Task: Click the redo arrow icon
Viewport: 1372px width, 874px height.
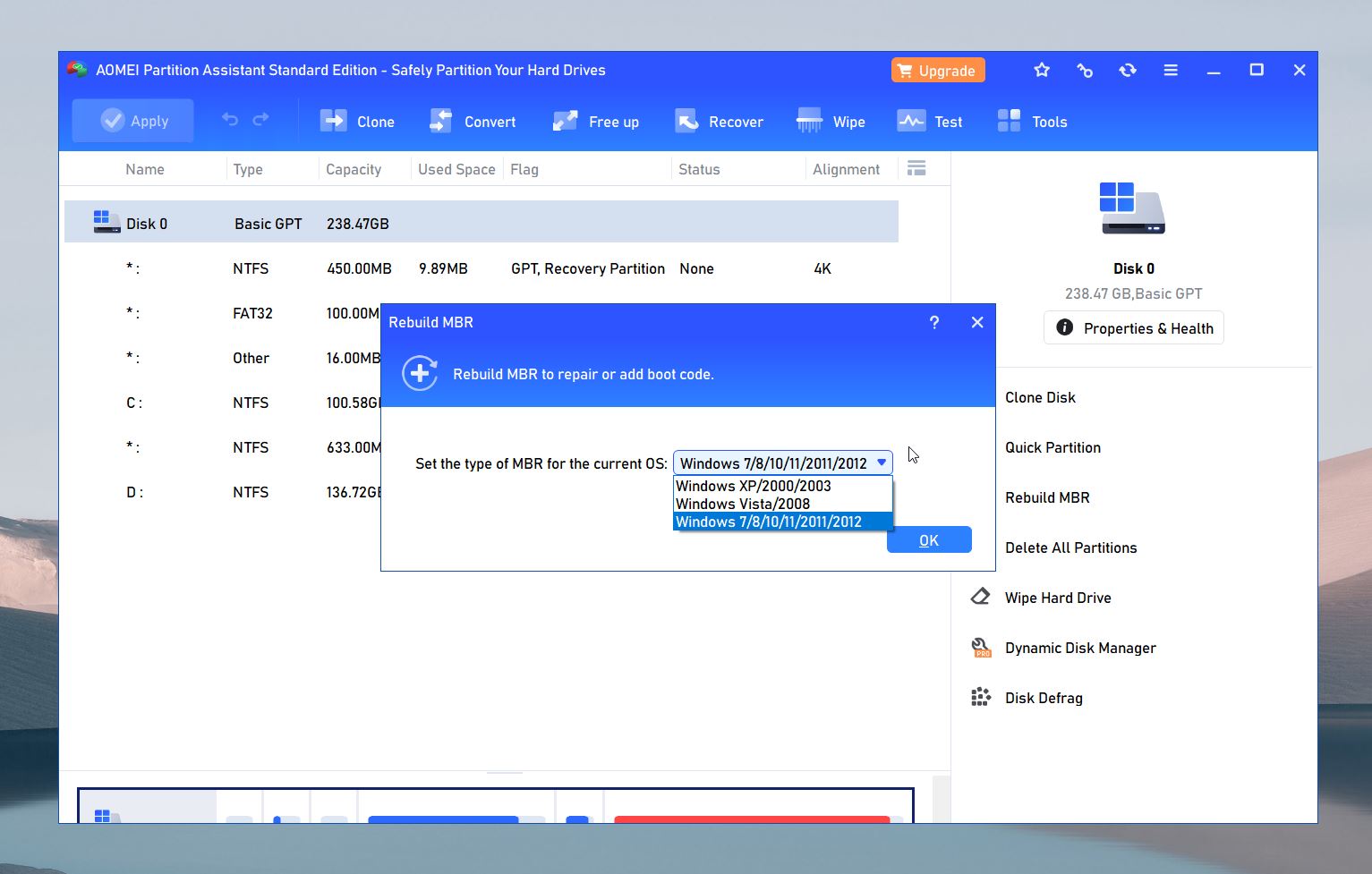Action: pyautogui.click(x=260, y=120)
